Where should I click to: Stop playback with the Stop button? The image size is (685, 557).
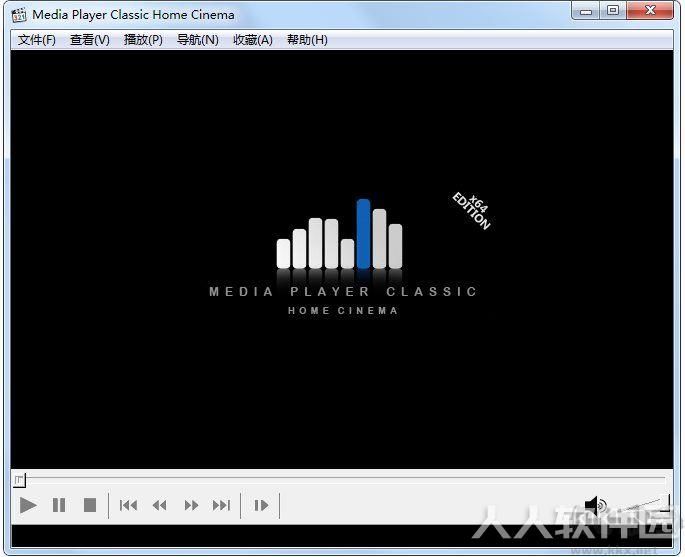point(90,505)
